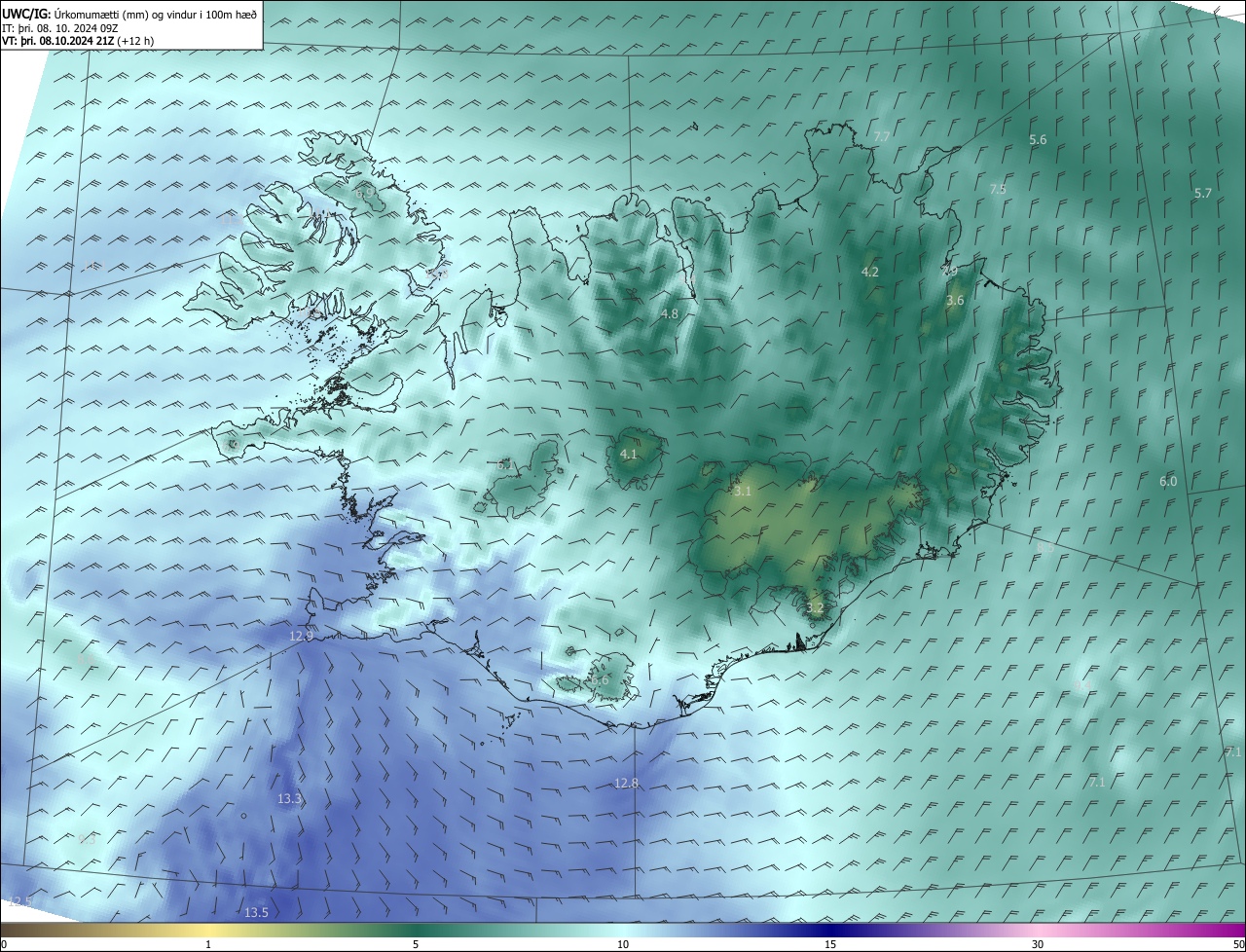
Task: Click the precipitation color scale bar
Action: (623, 931)
